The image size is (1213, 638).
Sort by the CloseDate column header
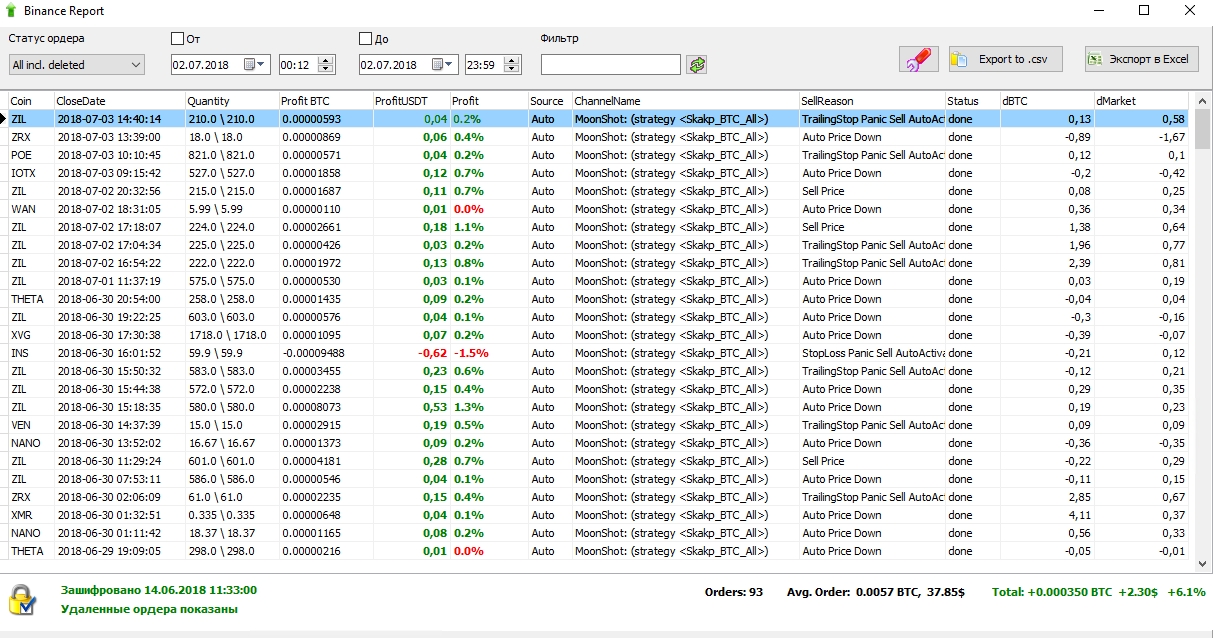point(119,101)
